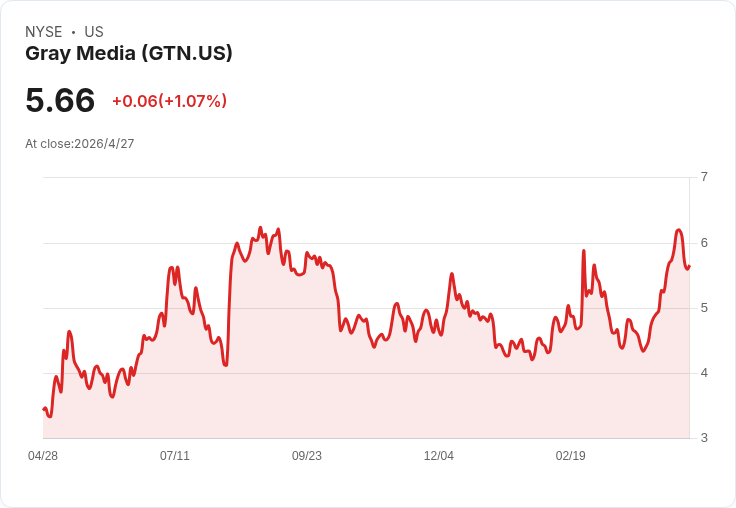Click the 04/28 date axis label
Screen dimensions: 736x508
pyautogui.click(x=43, y=455)
